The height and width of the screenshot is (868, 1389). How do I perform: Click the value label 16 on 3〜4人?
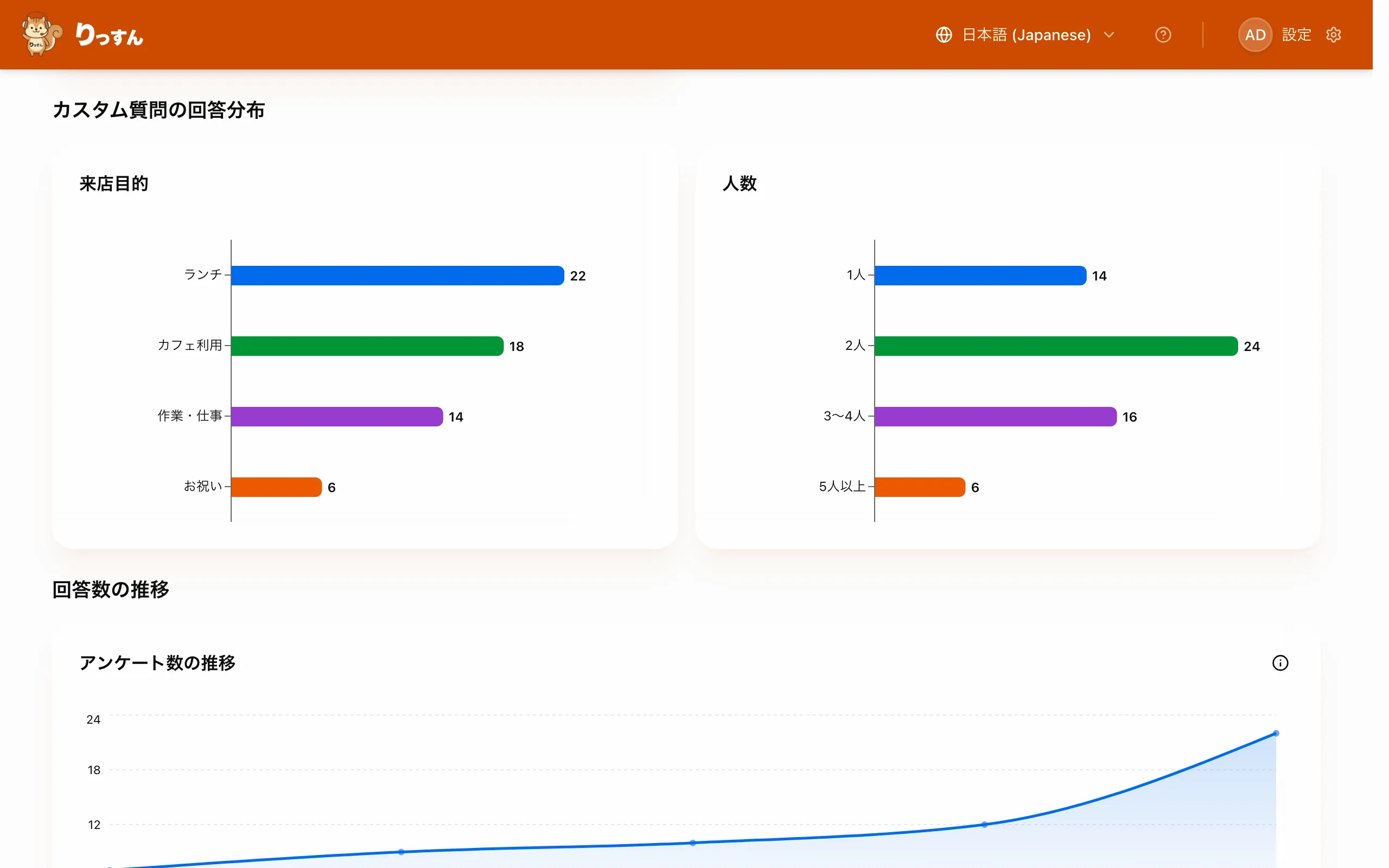(x=1130, y=417)
